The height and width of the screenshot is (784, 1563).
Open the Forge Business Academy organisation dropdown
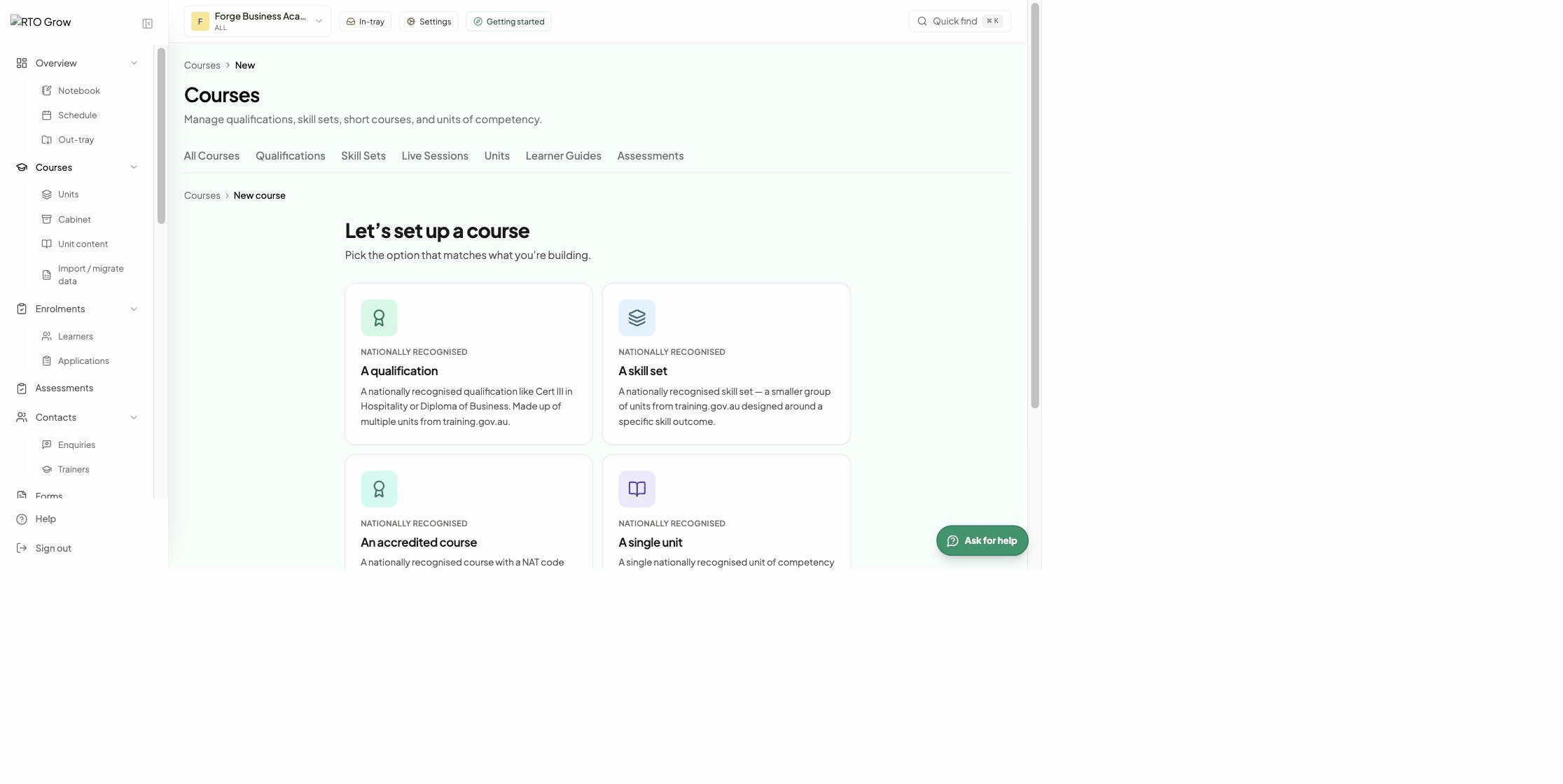click(x=257, y=22)
